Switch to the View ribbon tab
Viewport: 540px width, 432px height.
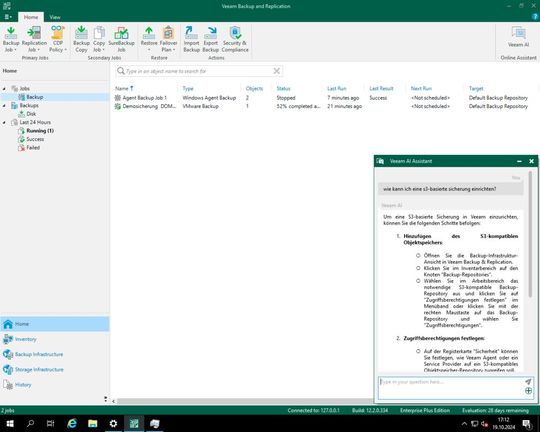(x=55, y=17)
